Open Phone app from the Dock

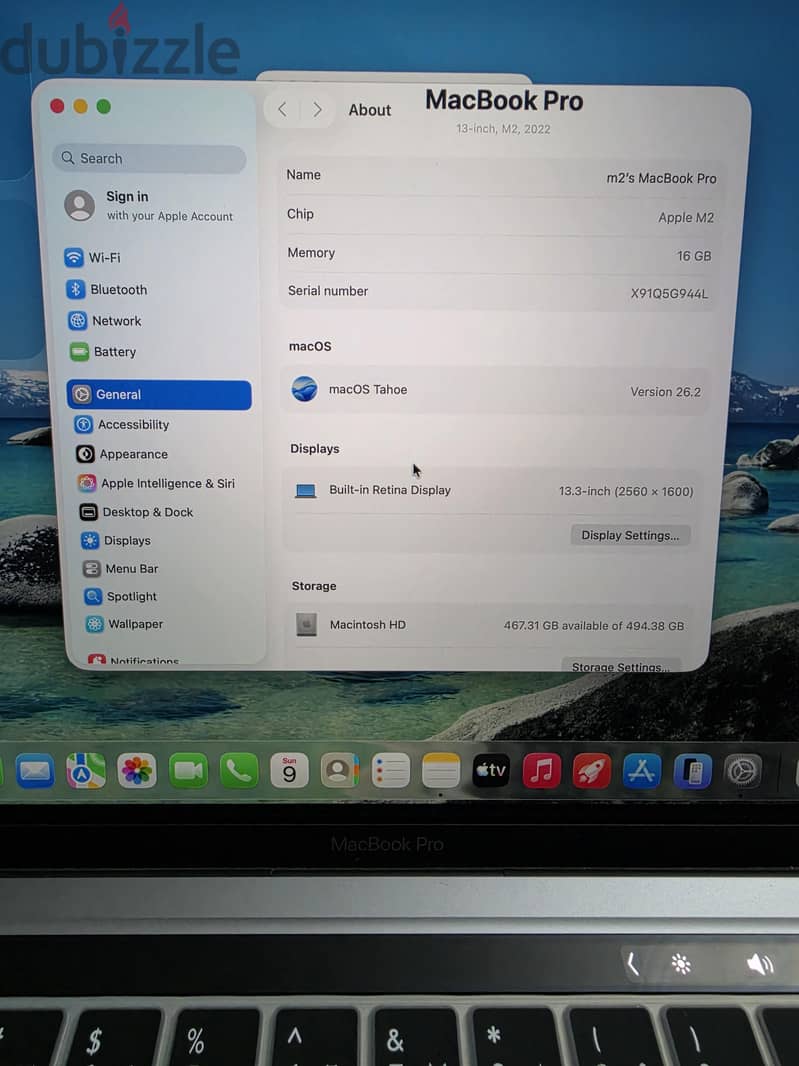[239, 771]
